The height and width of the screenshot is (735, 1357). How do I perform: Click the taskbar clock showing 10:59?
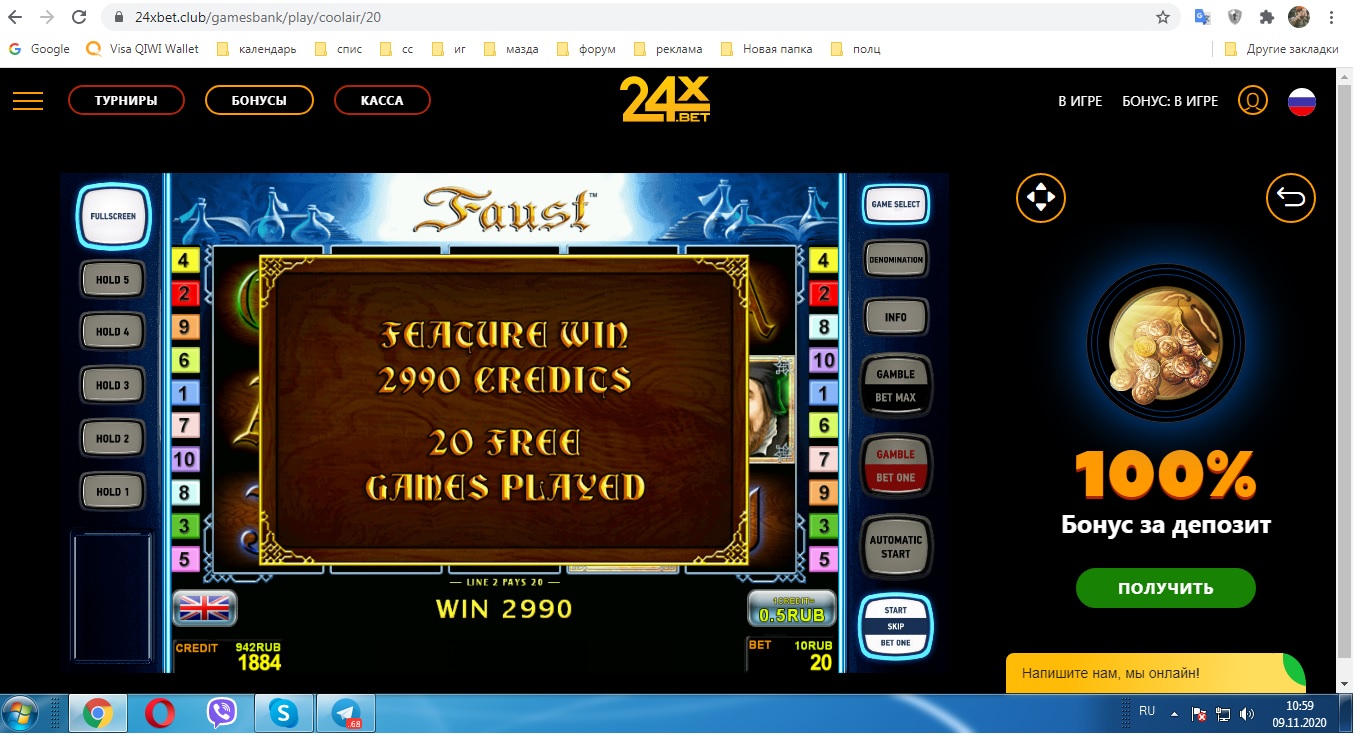pyautogui.click(x=1299, y=706)
